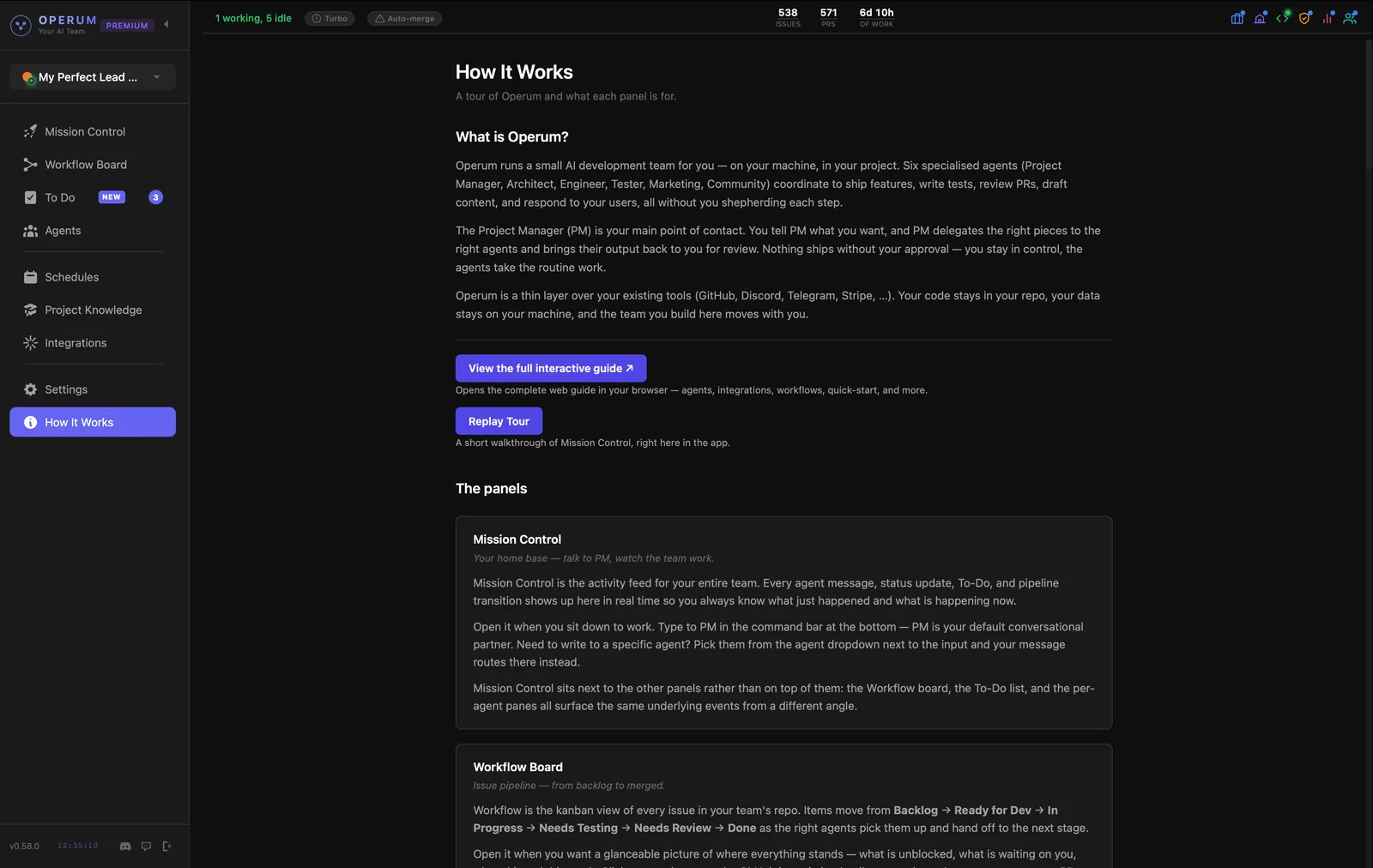
Task: Open Discord via the footer icon
Action: pos(125,846)
